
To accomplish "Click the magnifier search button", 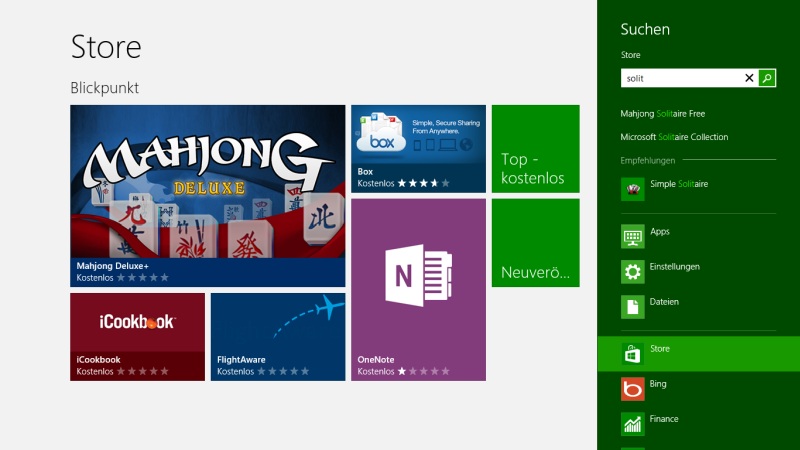I will pyautogui.click(x=767, y=78).
